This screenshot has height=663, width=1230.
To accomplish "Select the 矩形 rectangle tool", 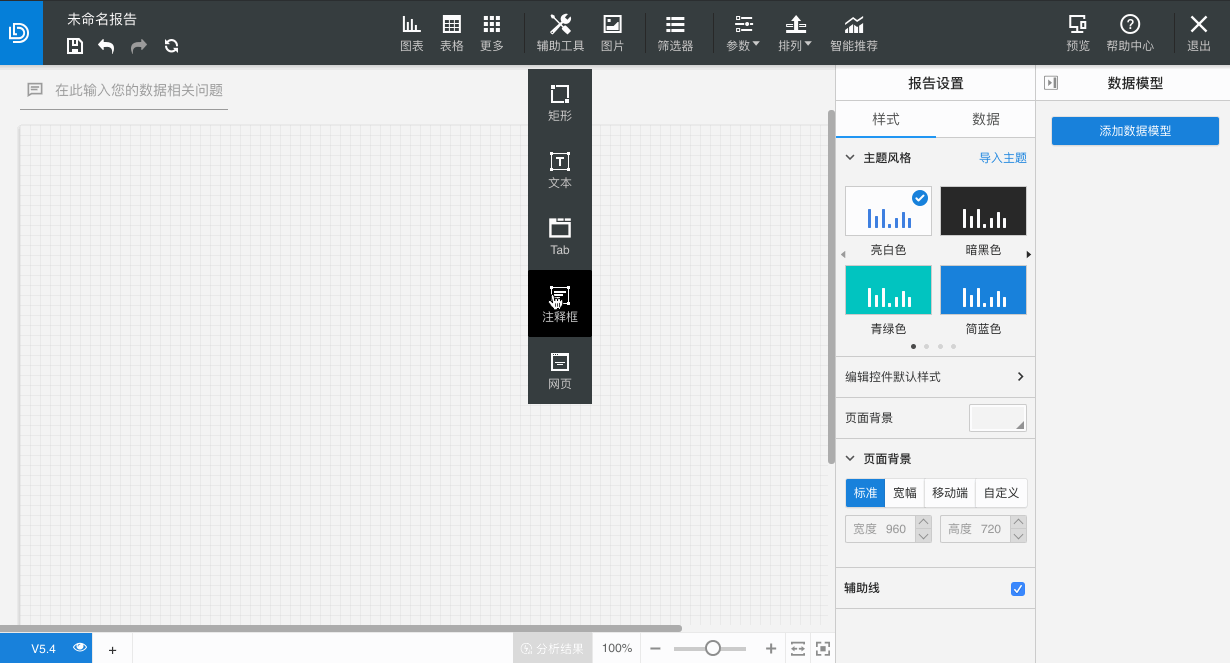I will tap(560, 102).
